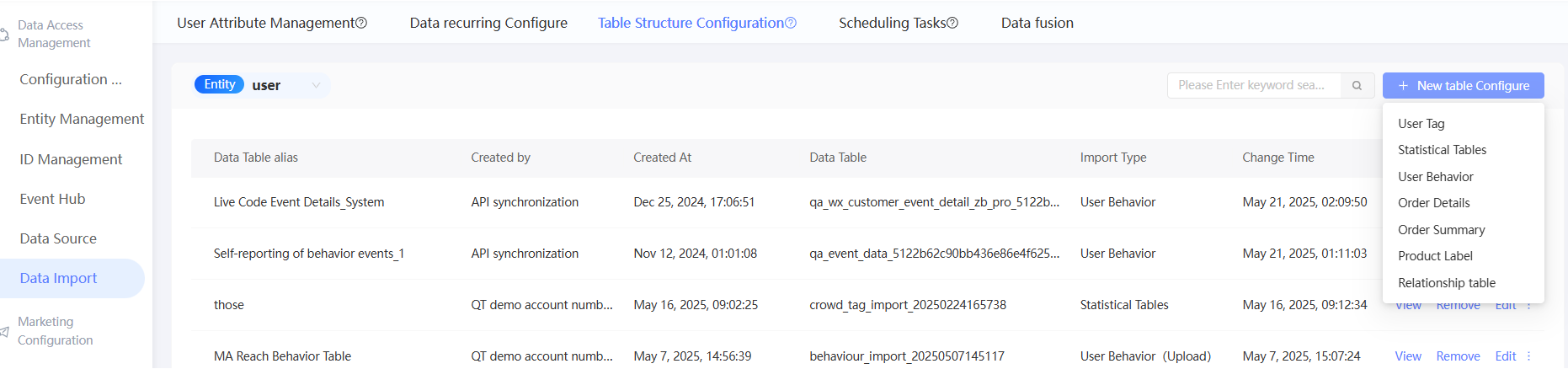1568x369 pixels.
Task: Open Entity Management in the sidebar
Action: (82, 120)
